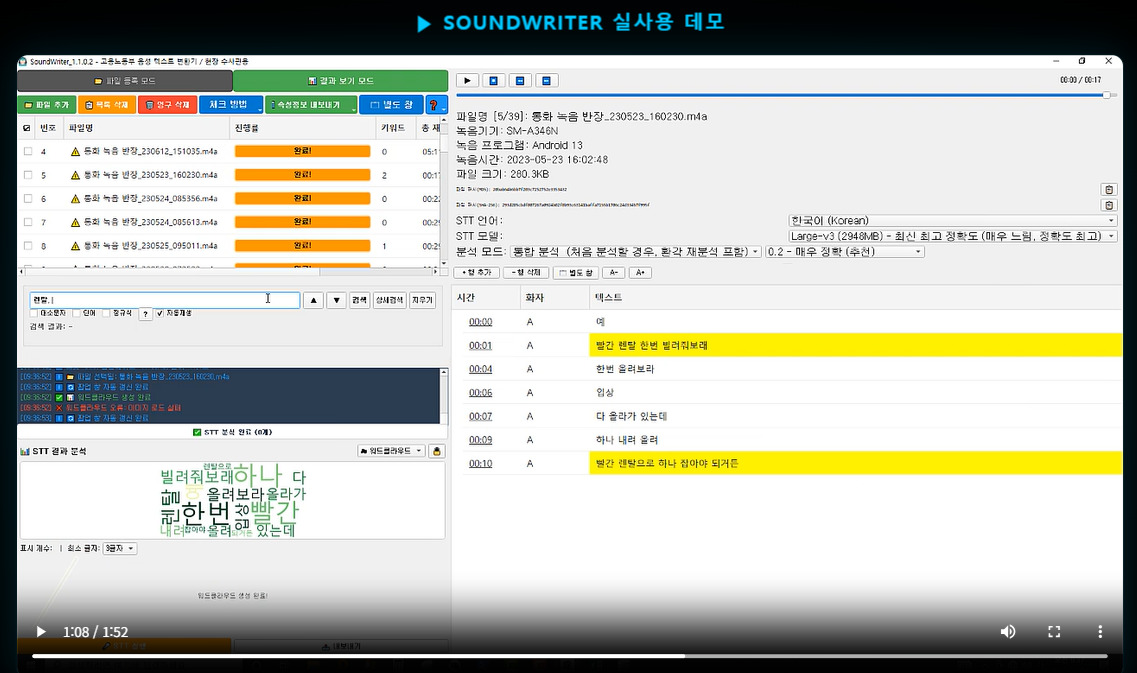
Task: Copy the second hash using lower clipboard icon
Action: click(1109, 205)
